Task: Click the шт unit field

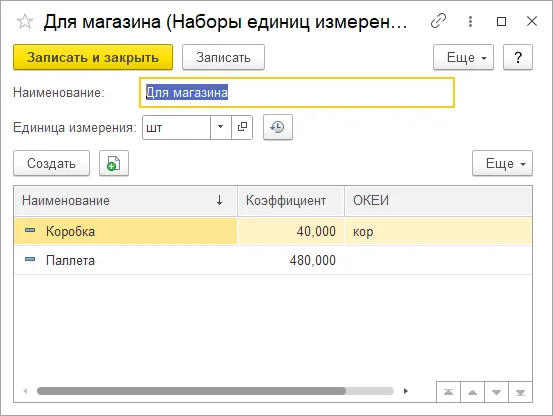Action: point(176,127)
